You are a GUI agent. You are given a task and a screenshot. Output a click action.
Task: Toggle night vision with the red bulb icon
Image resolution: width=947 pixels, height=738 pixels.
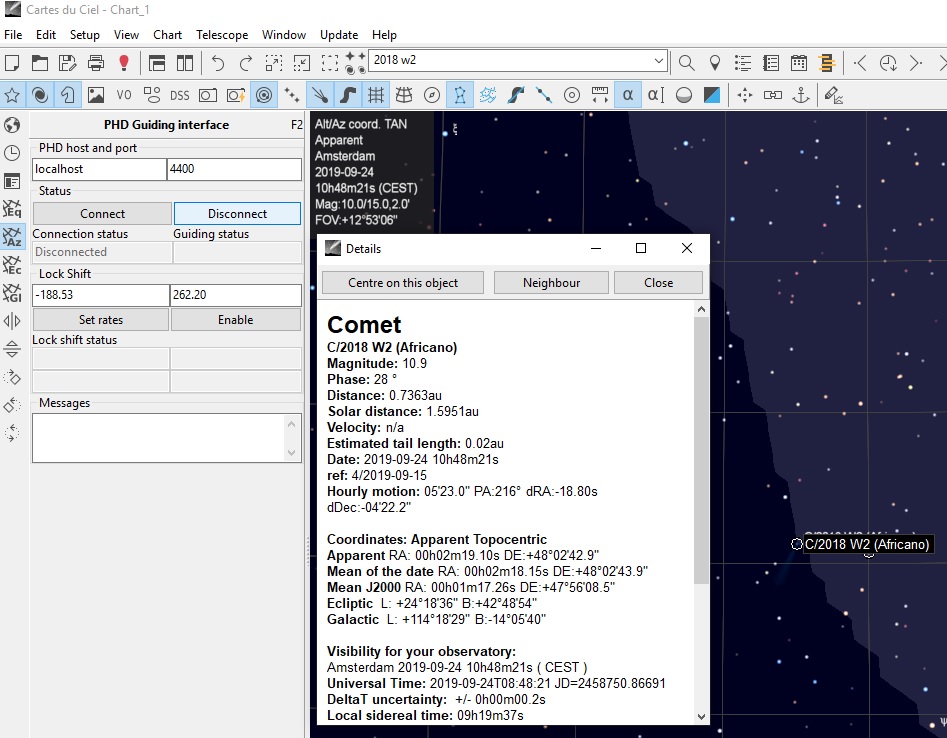[x=124, y=63]
